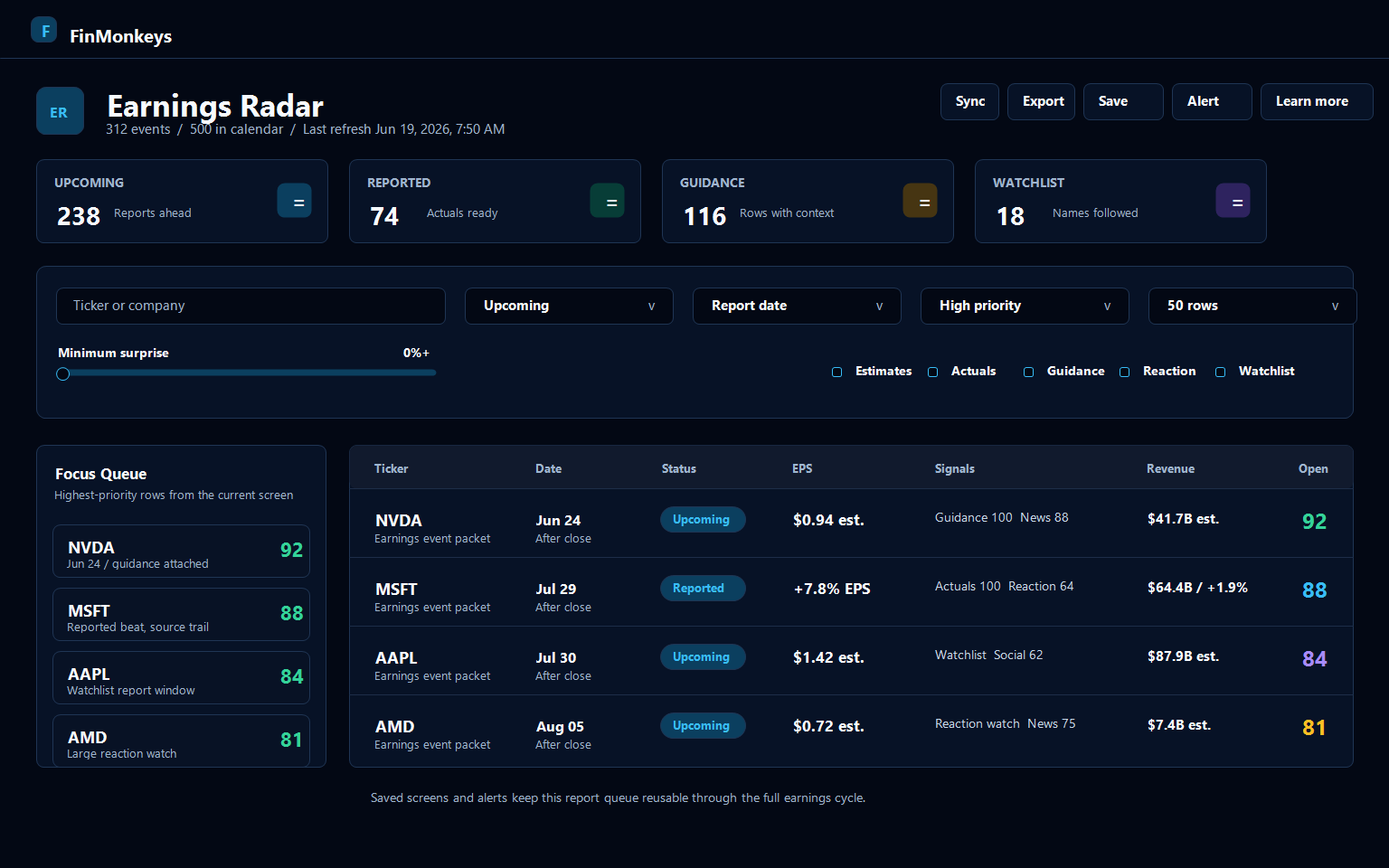Open NVDA row score 92
Image resolution: width=1389 pixels, height=868 pixels.
(1314, 522)
